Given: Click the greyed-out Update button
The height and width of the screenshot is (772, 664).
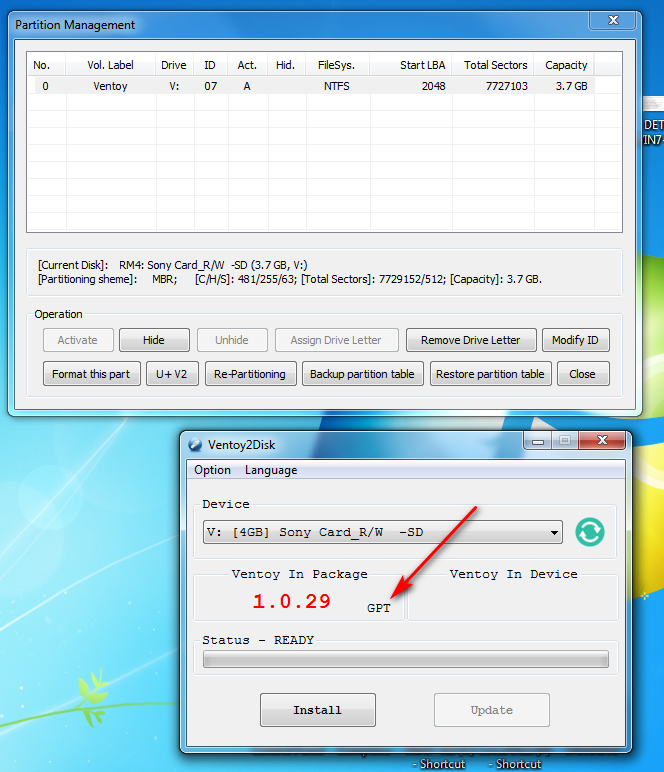Looking at the screenshot, I should tap(492, 710).
